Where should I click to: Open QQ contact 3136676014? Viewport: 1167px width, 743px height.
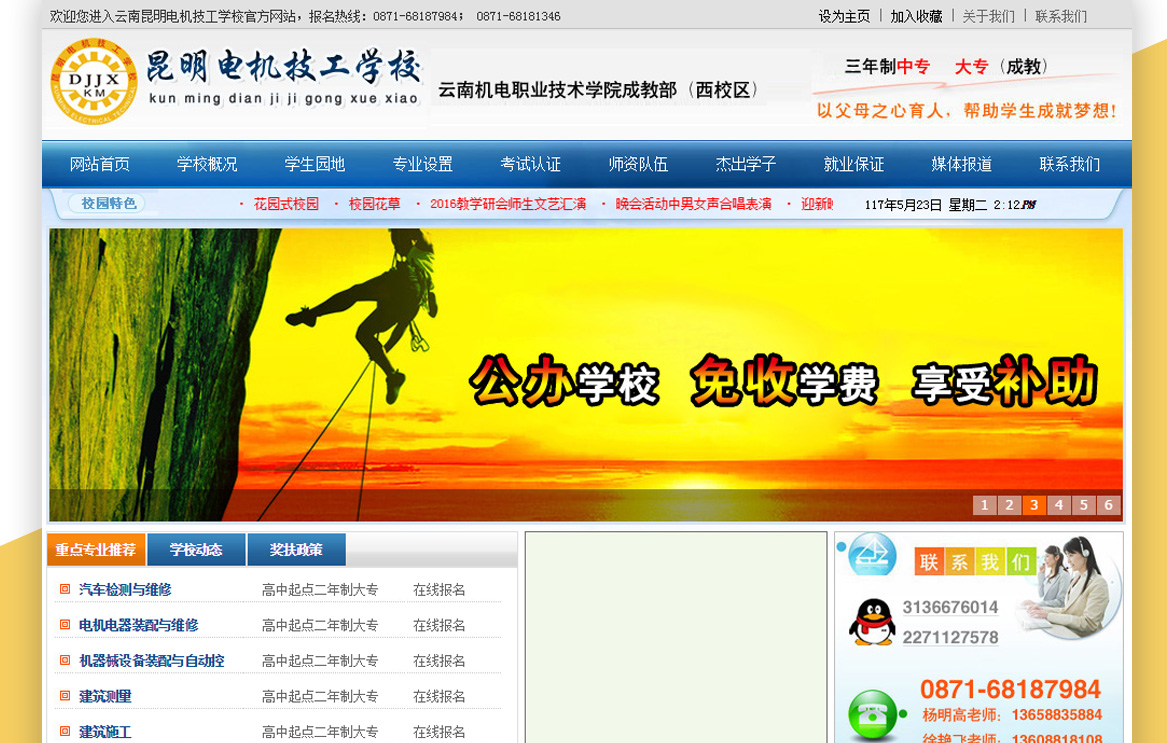pyautogui.click(x=949, y=607)
